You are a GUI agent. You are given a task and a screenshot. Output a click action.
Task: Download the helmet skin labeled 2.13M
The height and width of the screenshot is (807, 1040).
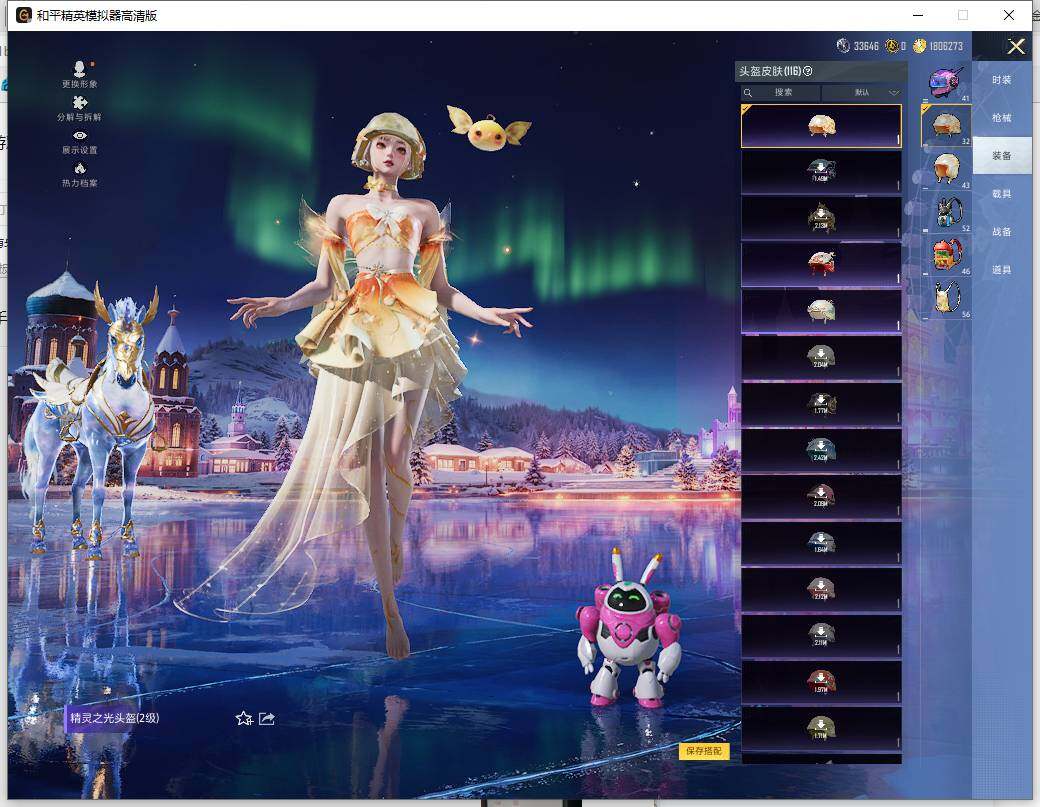click(821, 217)
